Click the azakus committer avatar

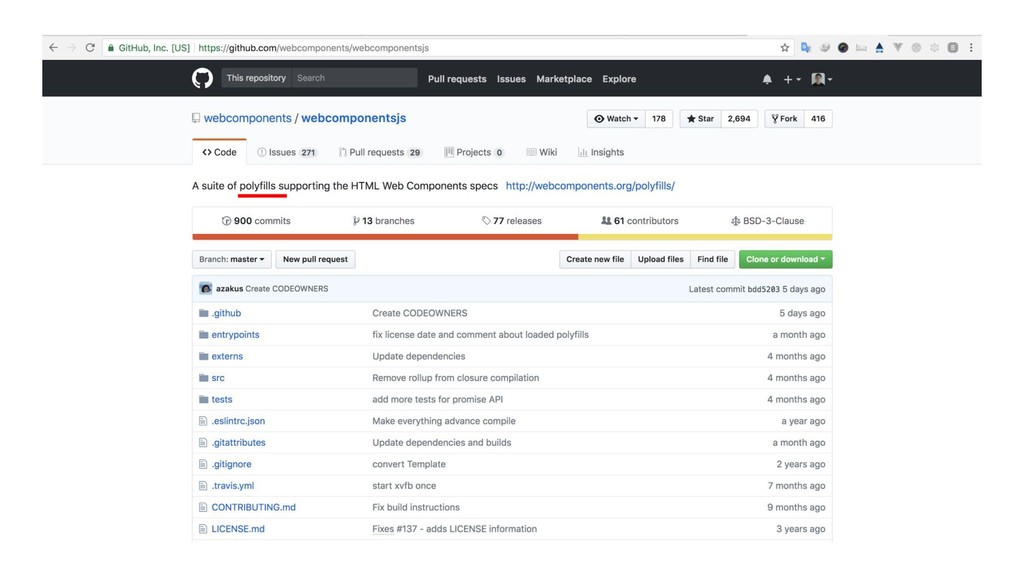tap(206, 288)
